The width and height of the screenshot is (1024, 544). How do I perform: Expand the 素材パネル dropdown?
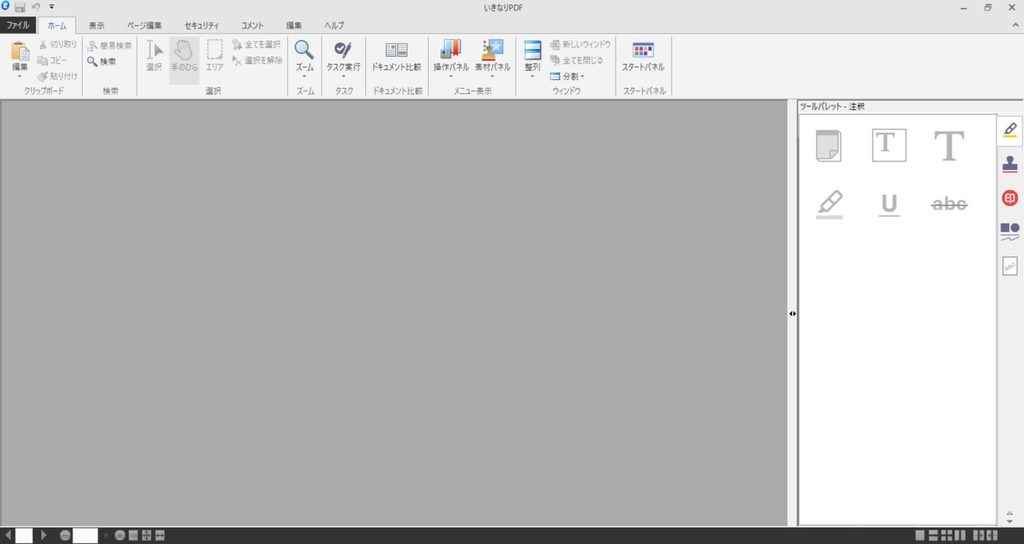[x=492, y=76]
